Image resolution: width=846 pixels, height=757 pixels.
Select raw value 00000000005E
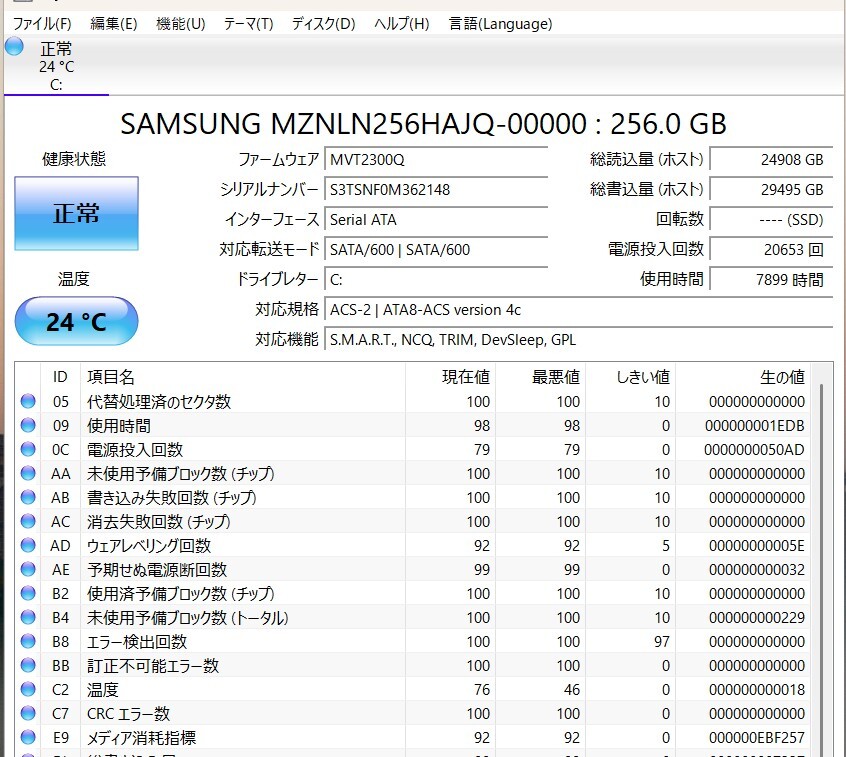[x=756, y=545]
